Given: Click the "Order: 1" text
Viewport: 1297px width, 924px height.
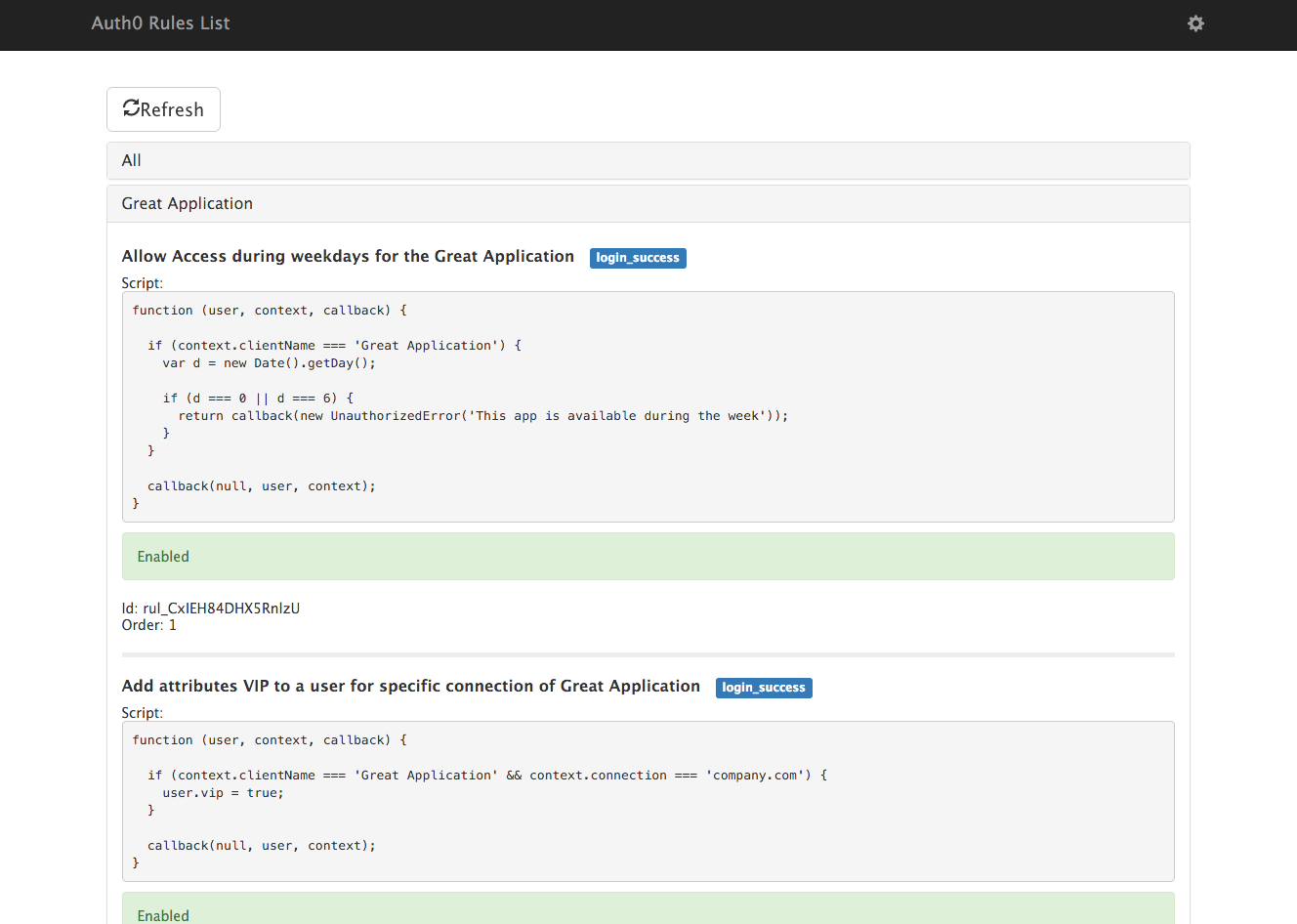Looking at the screenshot, I should point(149,625).
